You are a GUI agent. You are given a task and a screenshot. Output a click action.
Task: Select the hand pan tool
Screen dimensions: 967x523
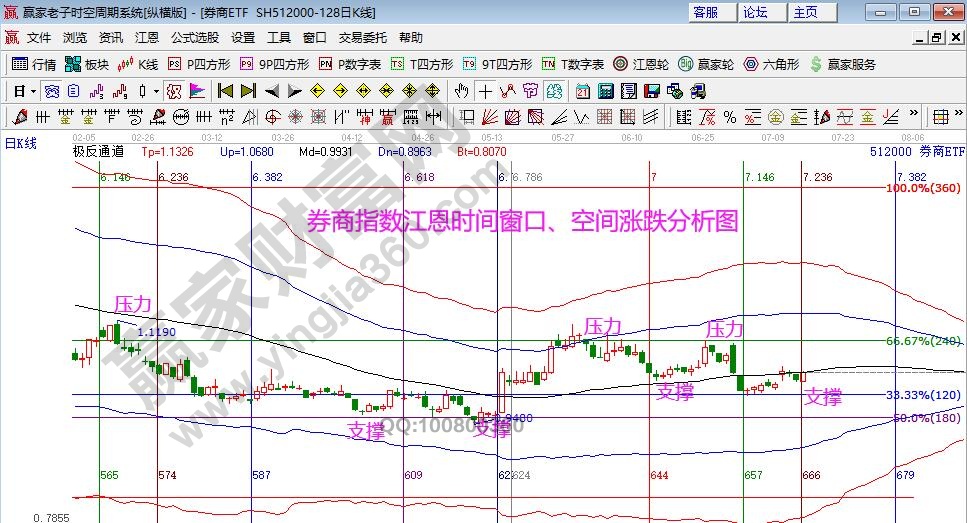[462, 91]
